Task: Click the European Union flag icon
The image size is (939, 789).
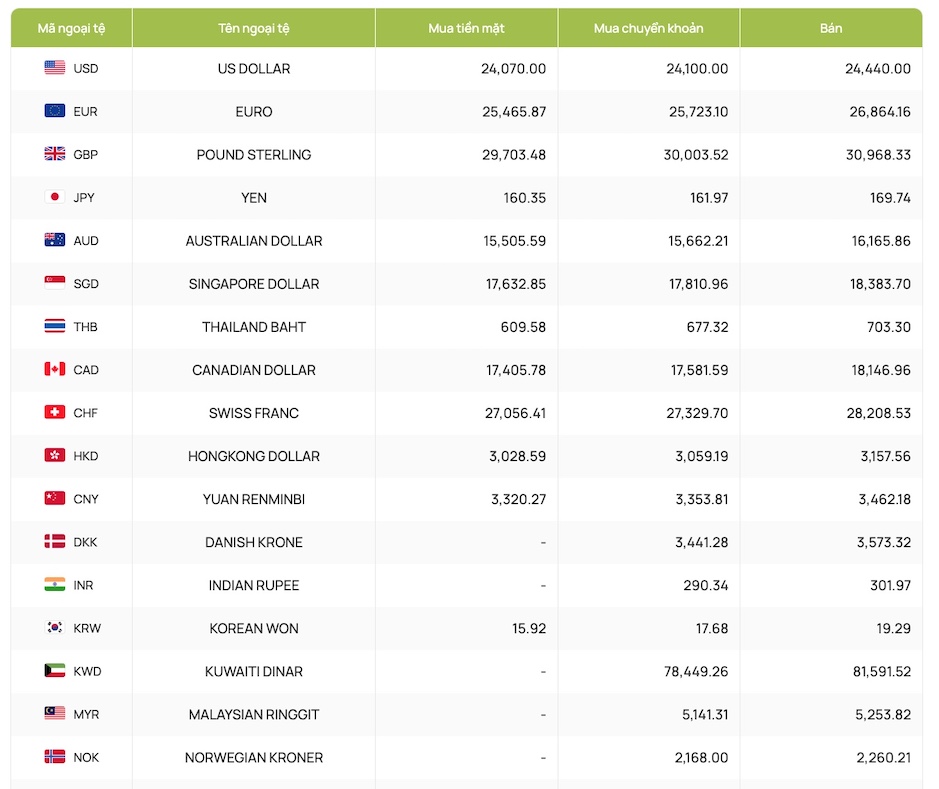Action: pyautogui.click(x=55, y=111)
